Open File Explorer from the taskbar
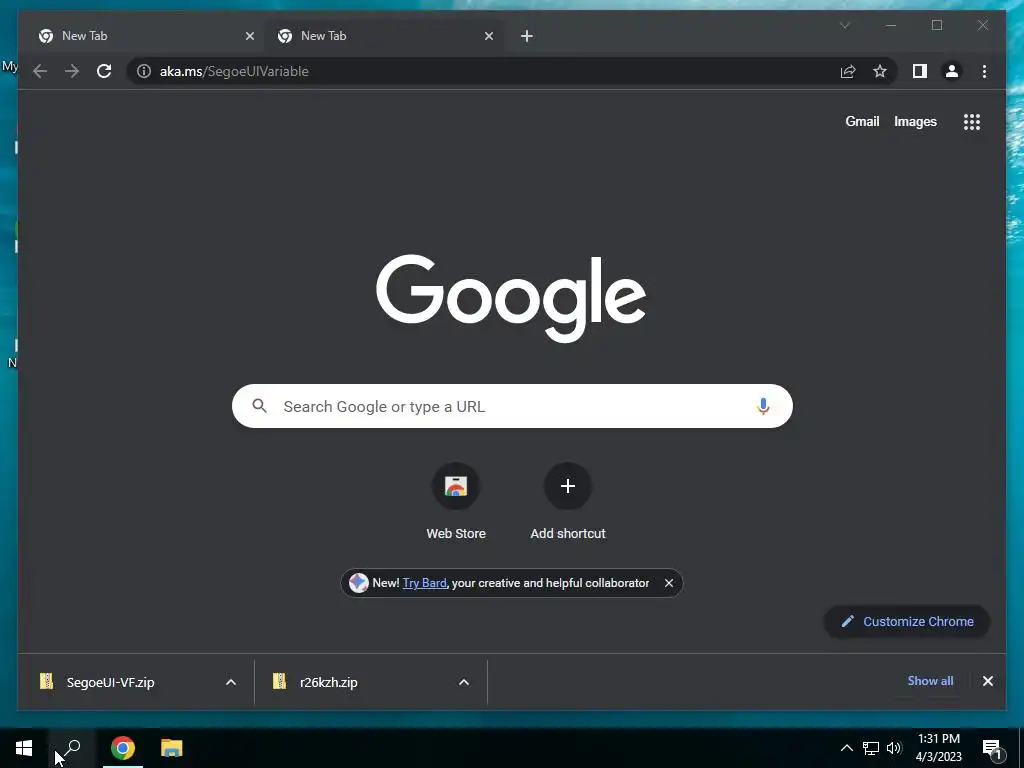Image resolution: width=1024 pixels, height=768 pixels. [x=172, y=748]
